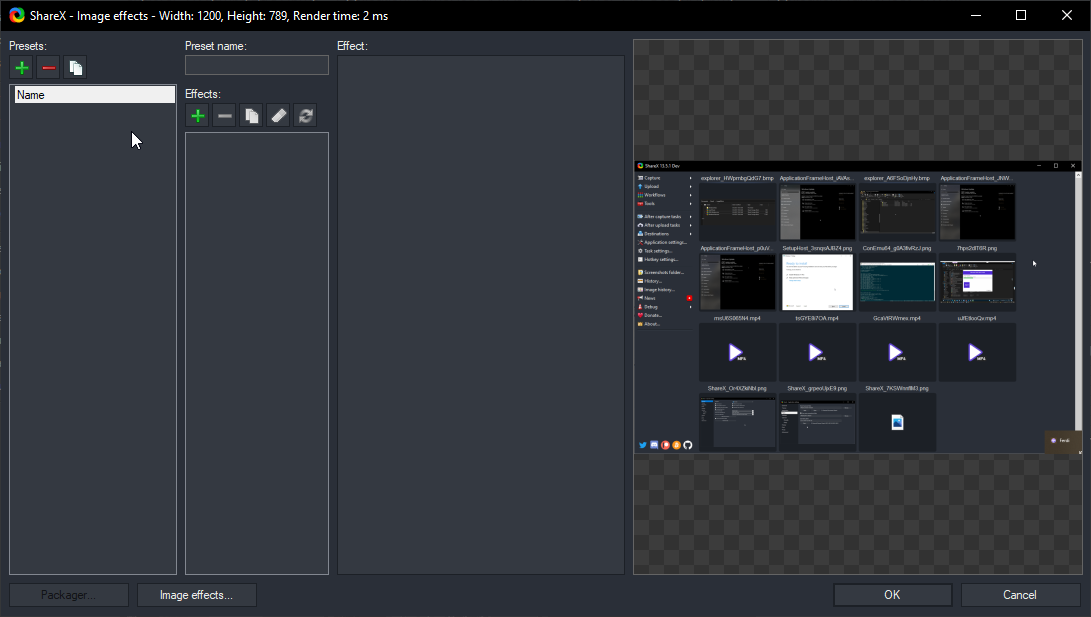This screenshot has height=617, width=1091.
Task: Remove the selected effect with gray minus
Action: (x=224, y=115)
